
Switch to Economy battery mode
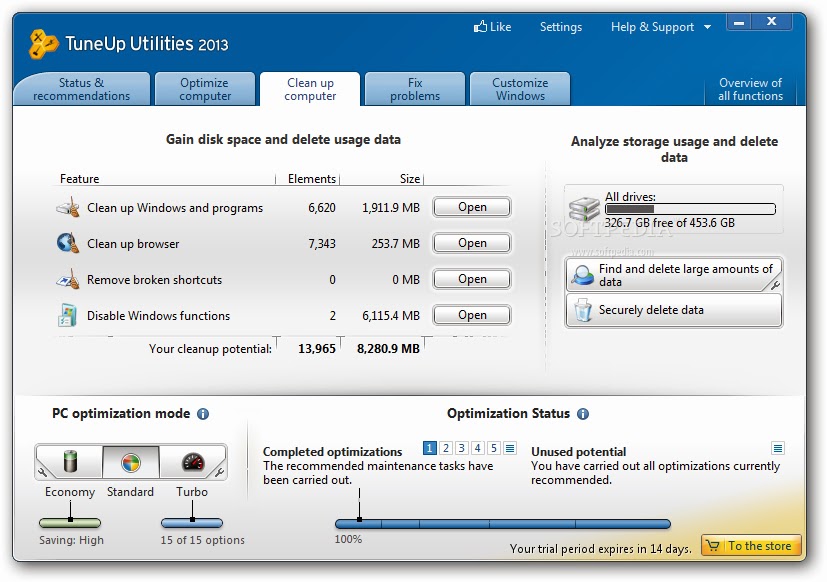[70, 462]
